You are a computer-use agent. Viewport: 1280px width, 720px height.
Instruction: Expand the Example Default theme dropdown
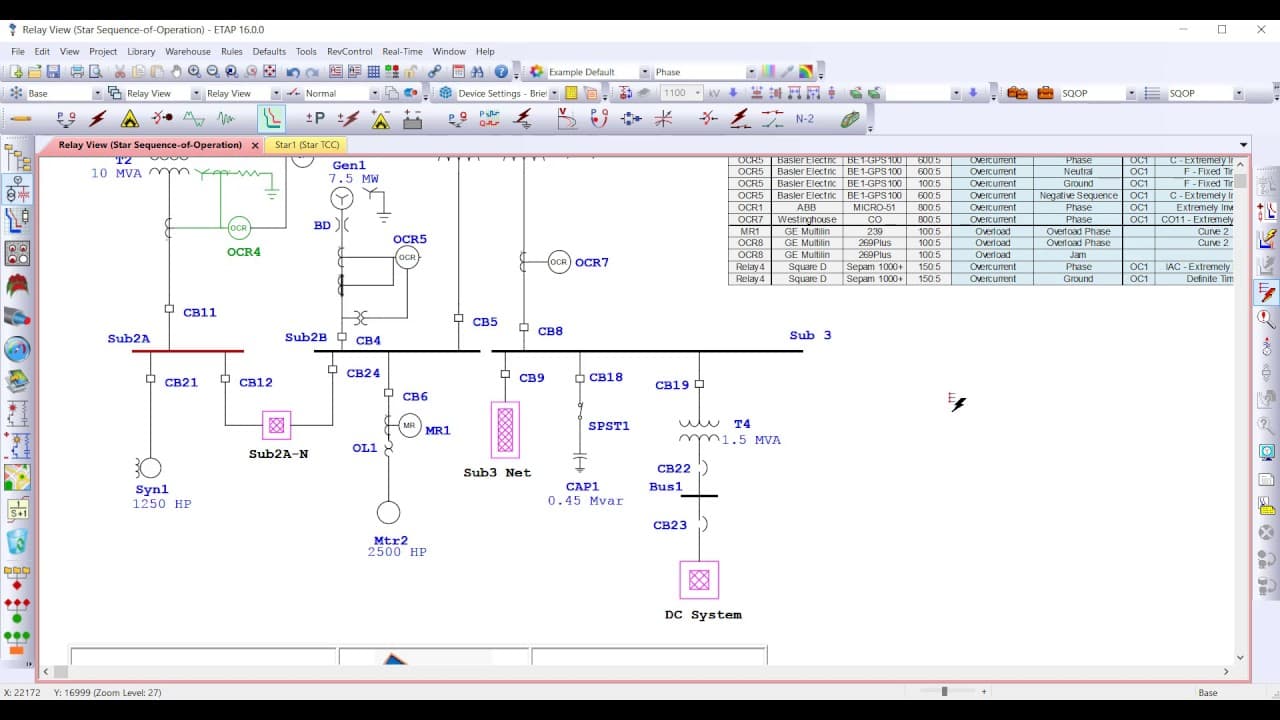coord(643,72)
